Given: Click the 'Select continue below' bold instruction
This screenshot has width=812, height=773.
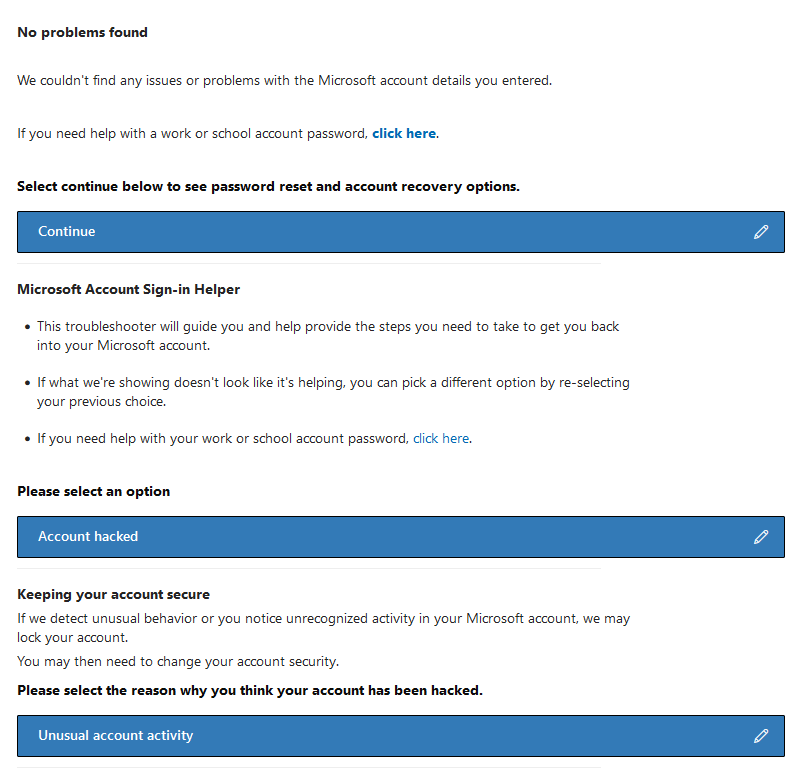Looking at the screenshot, I should pyautogui.click(x=268, y=187).
